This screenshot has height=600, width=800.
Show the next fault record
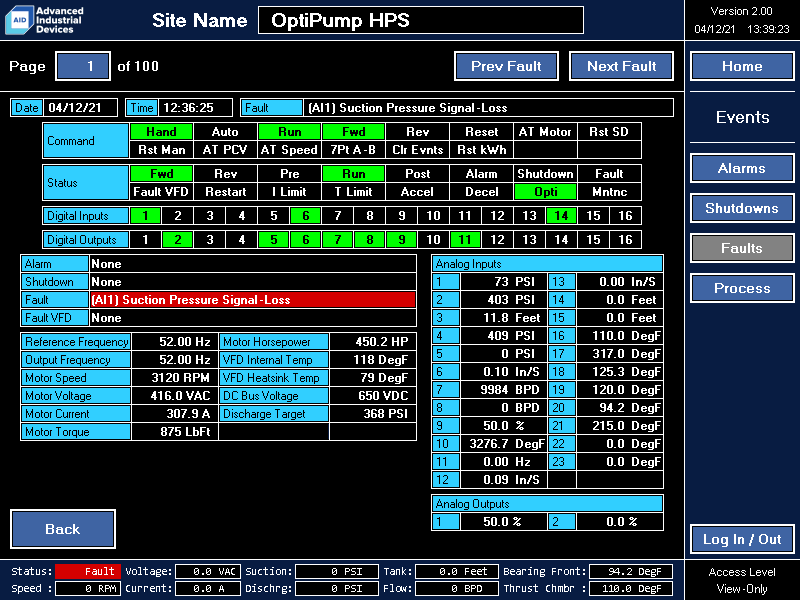pos(621,66)
